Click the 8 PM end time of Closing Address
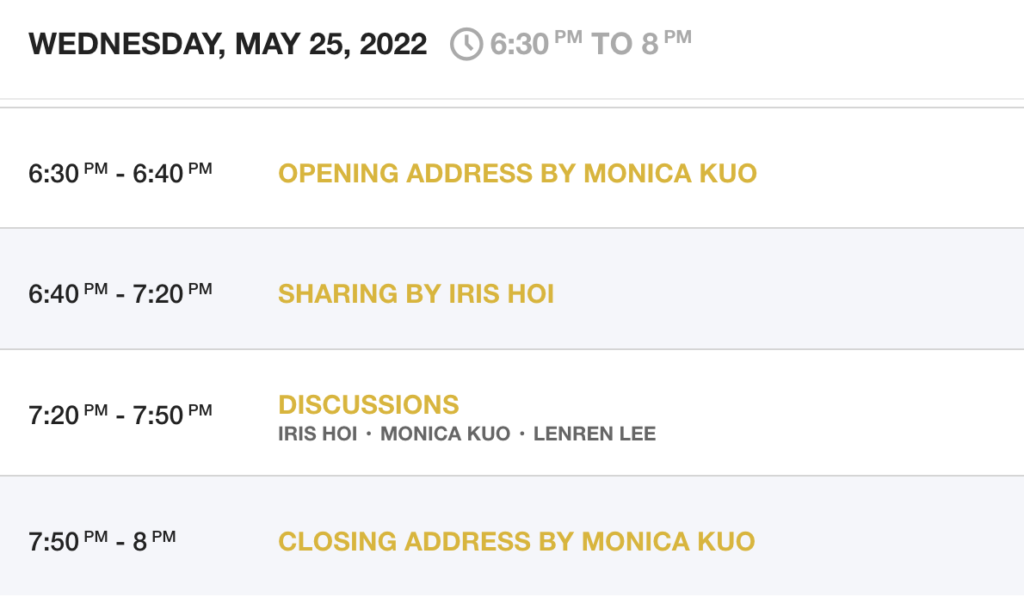The height and width of the screenshot is (597, 1024). point(153,542)
